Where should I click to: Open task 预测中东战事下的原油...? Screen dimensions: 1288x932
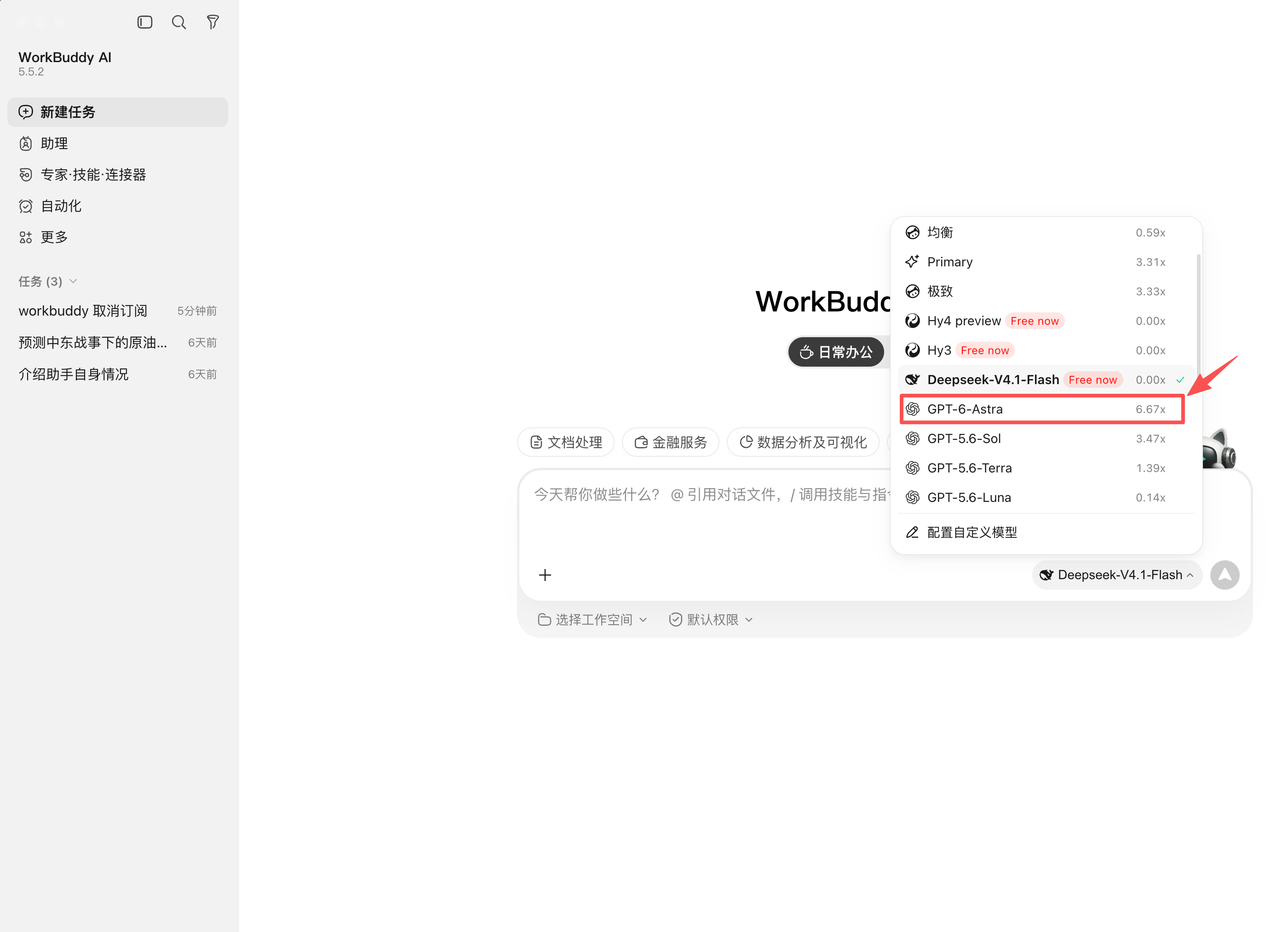click(x=118, y=342)
